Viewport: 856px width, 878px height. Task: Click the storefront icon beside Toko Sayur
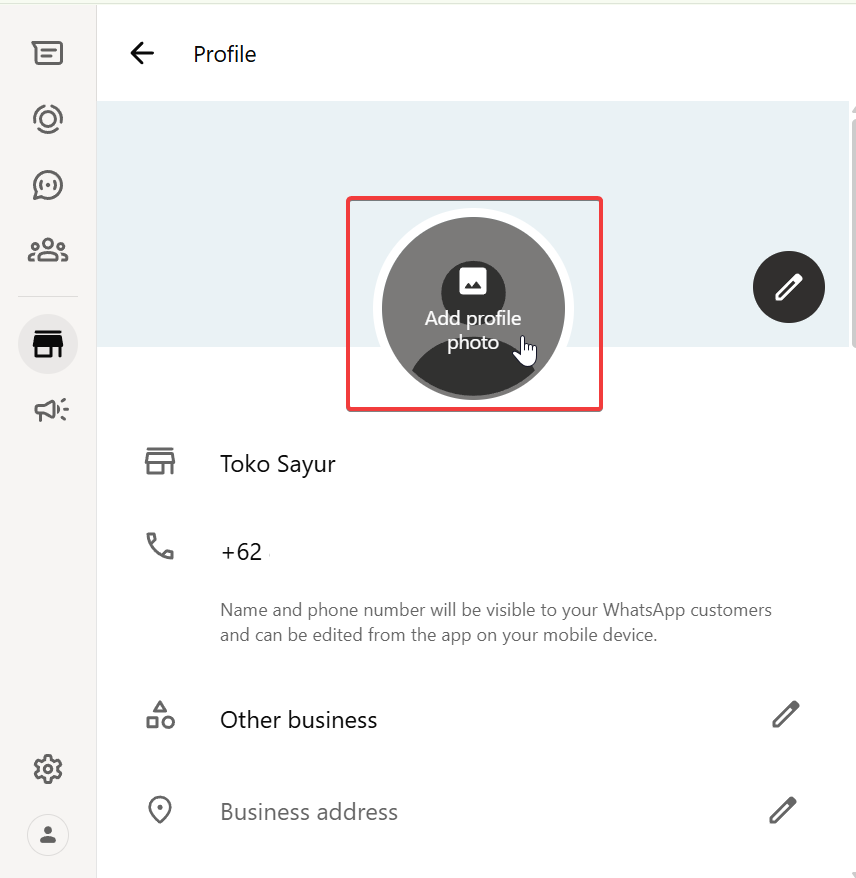(x=160, y=461)
